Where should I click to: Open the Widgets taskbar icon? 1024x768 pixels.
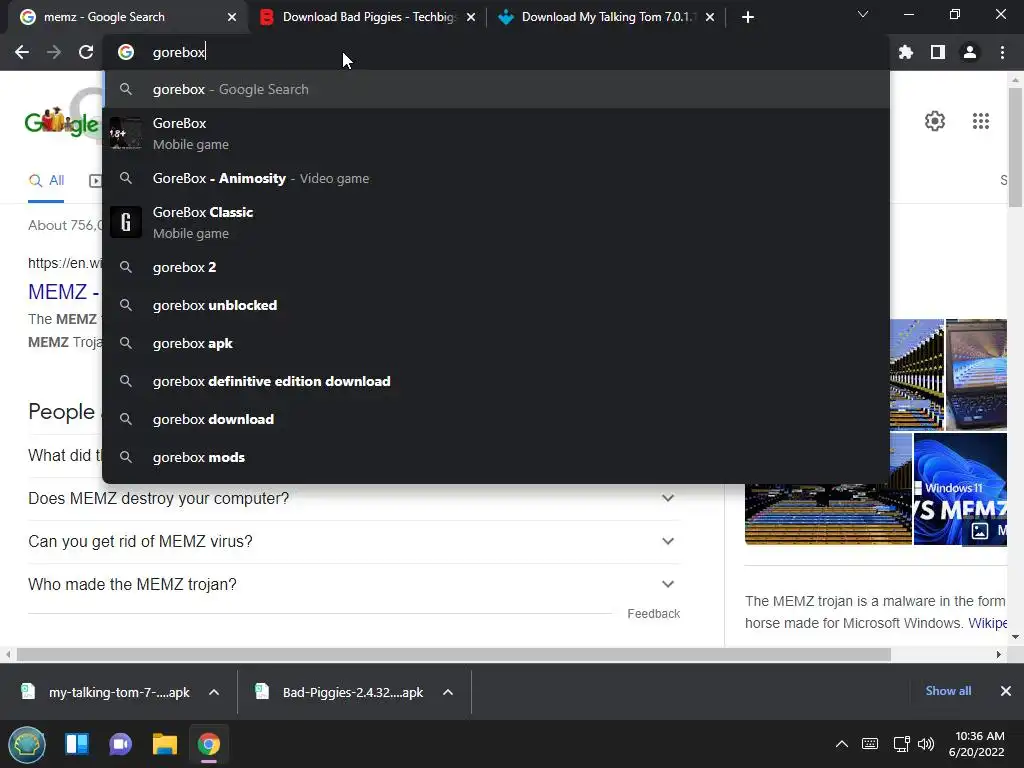click(x=77, y=744)
